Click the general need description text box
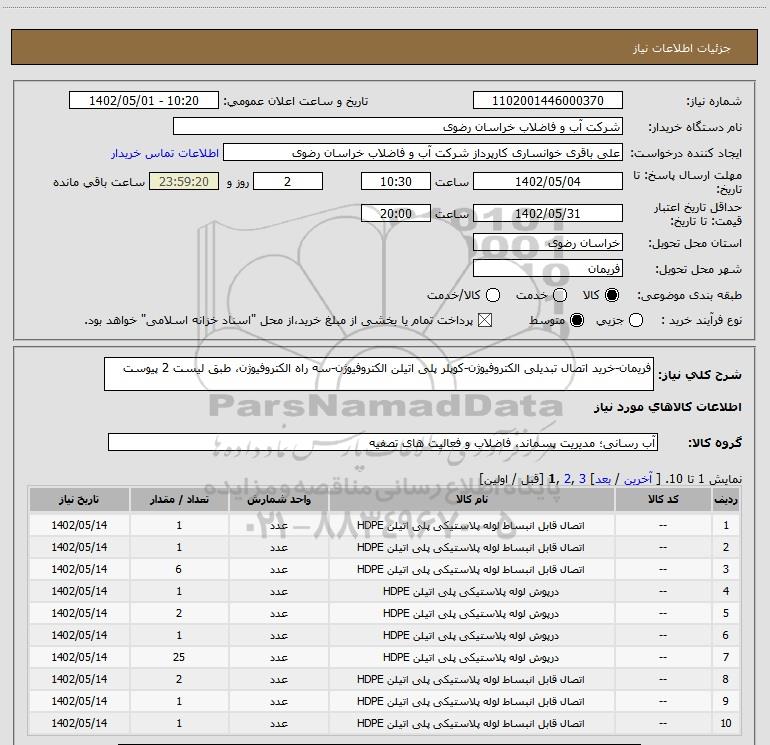This screenshot has width=770, height=745. coord(379,374)
